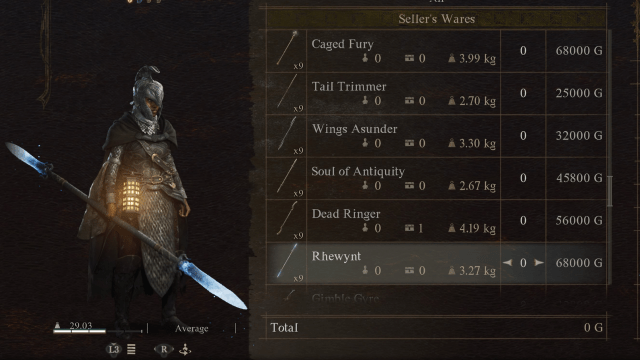This screenshot has height=360, width=640.
Task: Click the list lines icon beside L3
Action: coord(131,349)
